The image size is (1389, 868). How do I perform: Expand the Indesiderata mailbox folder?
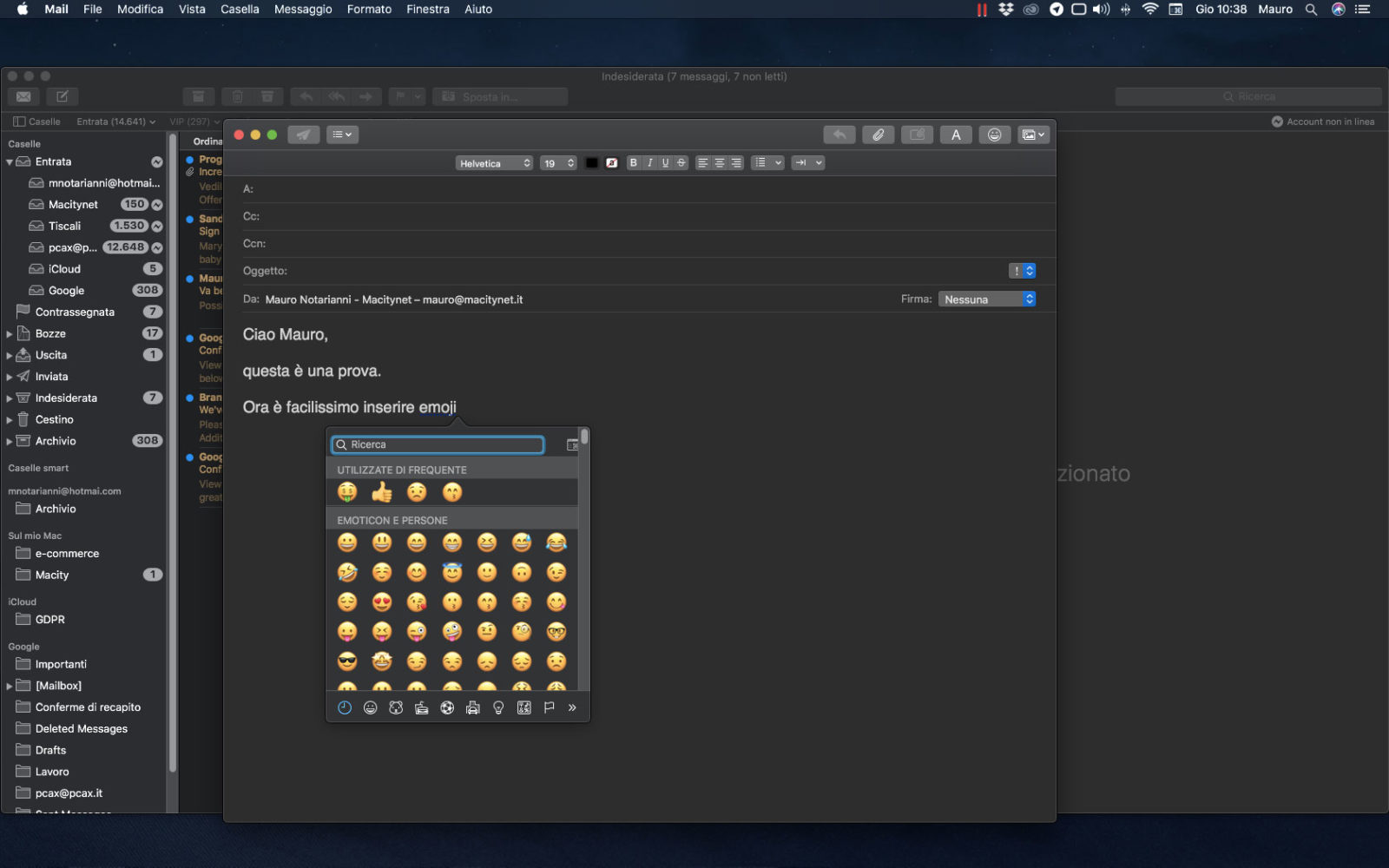tap(10, 398)
